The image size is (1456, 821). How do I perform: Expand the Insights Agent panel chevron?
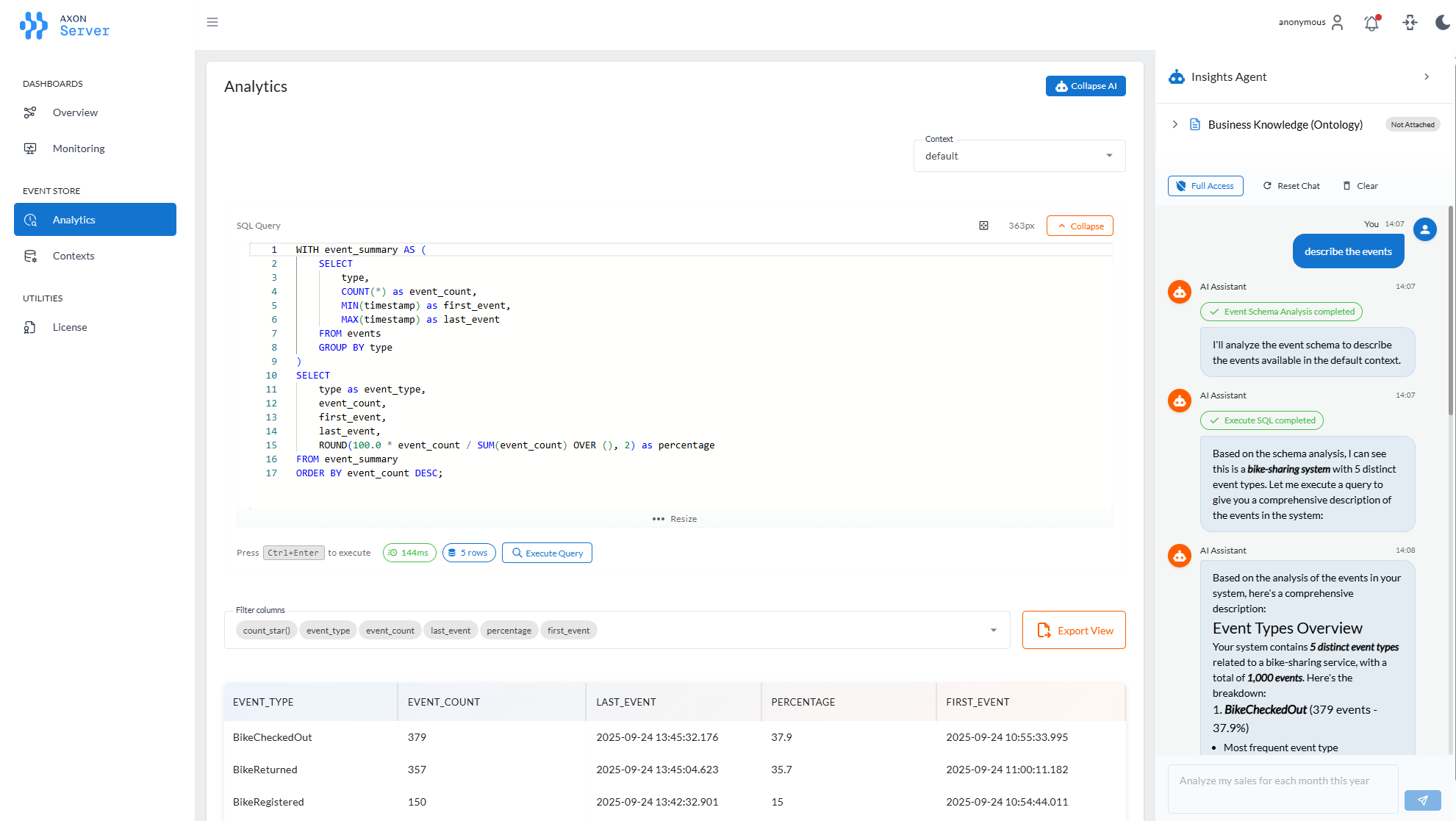(1427, 76)
